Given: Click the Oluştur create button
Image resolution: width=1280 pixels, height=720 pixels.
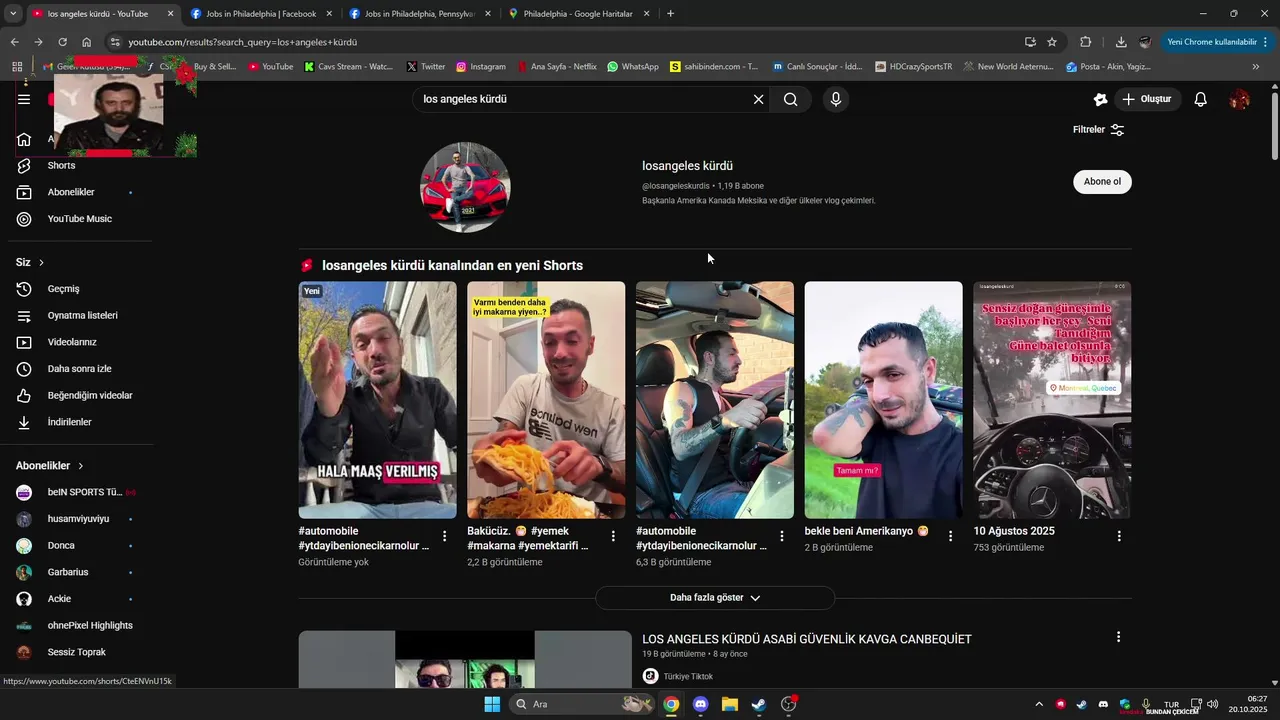Looking at the screenshot, I should click(1148, 99).
